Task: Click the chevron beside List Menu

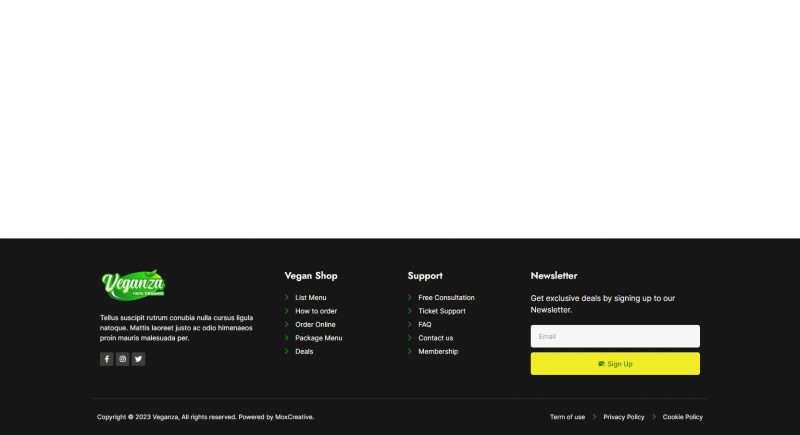Action: tap(287, 298)
